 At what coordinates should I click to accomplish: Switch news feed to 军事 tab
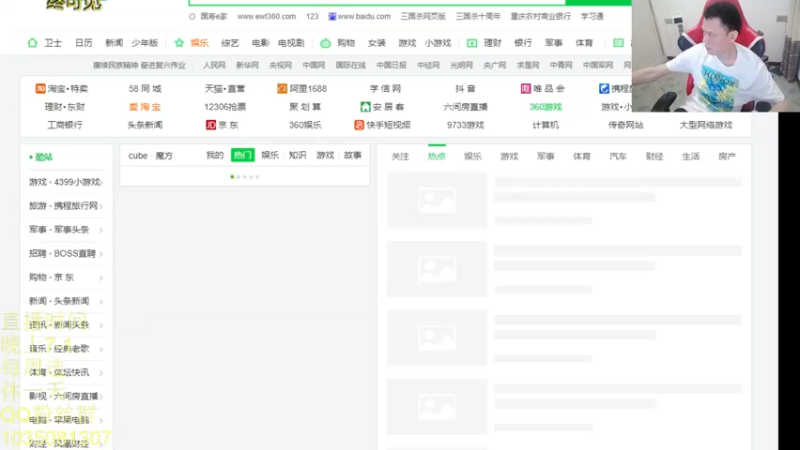coord(545,156)
